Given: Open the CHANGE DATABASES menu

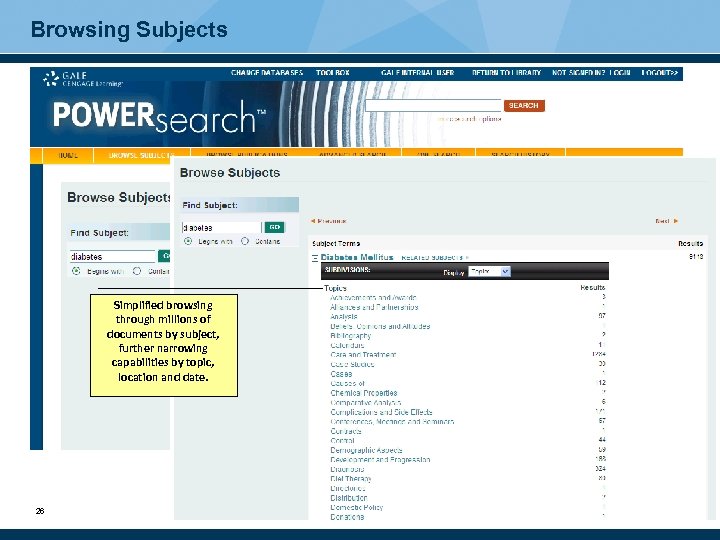Looking at the screenshot, I should [x=267, y=73].
